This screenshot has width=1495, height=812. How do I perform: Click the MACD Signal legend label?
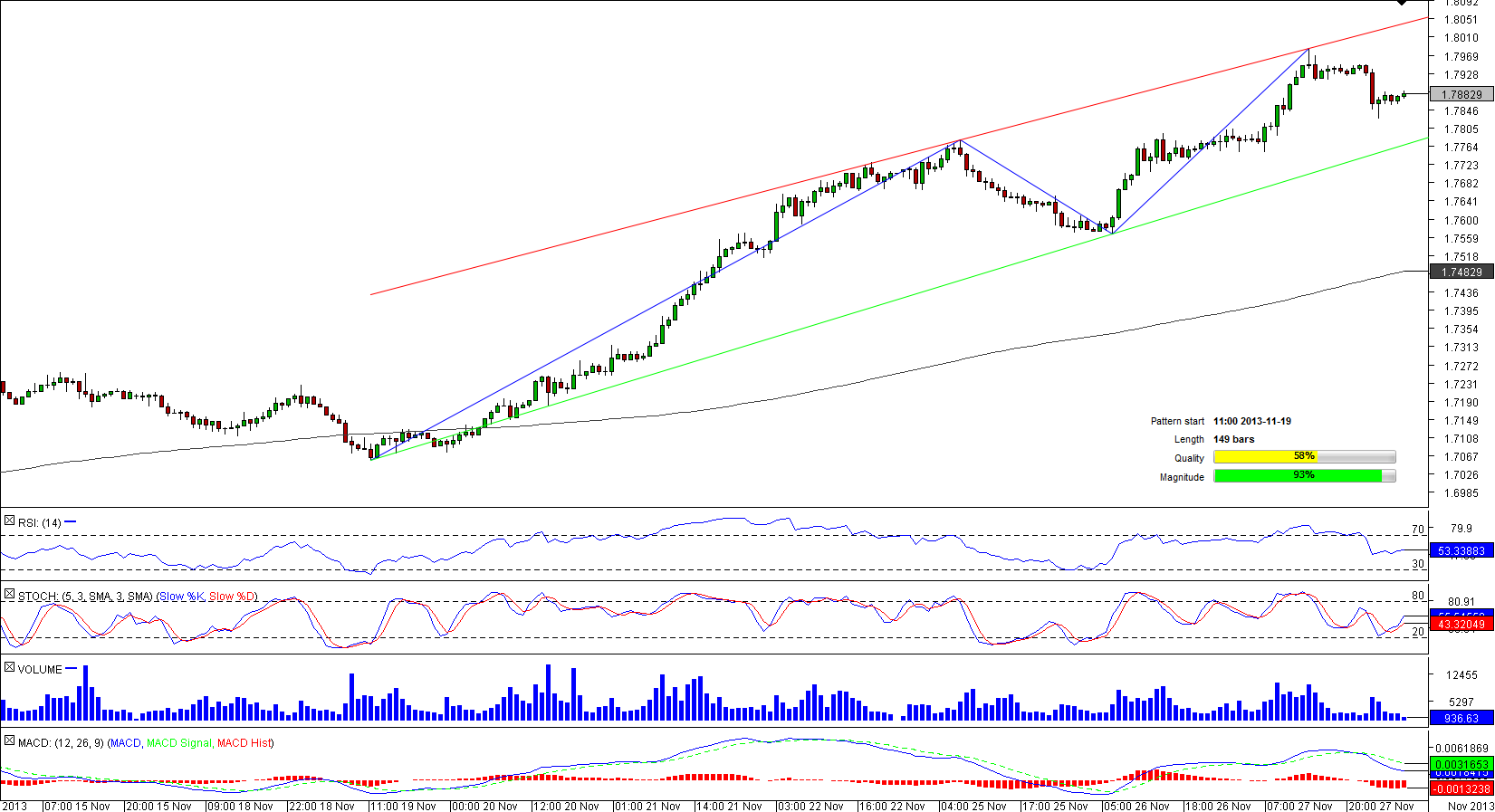point(178,743)
